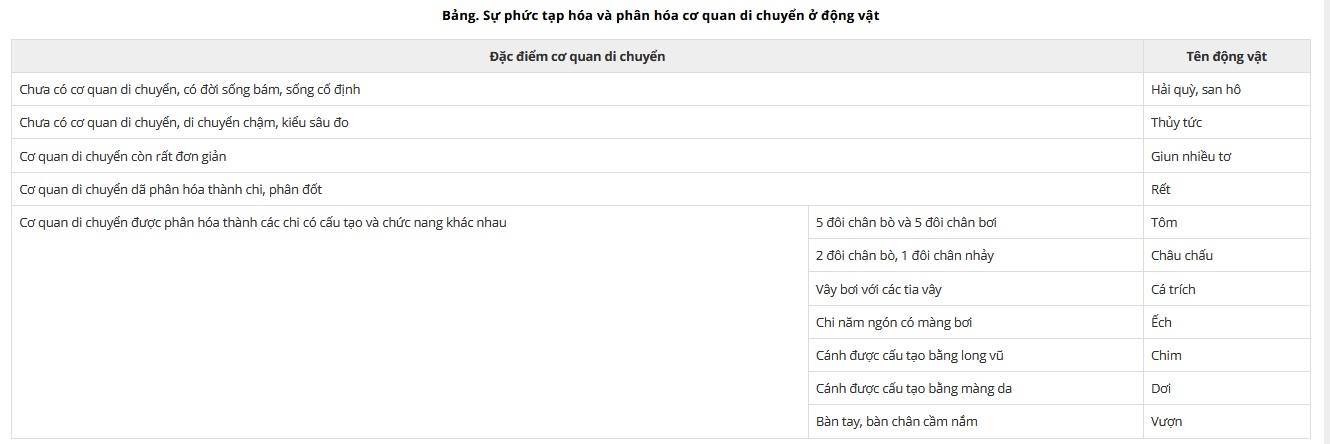Click the 'Cá trích' animal cell
The height and width of the screenshot is (444, 1330).
click(x=1227, y=289)
